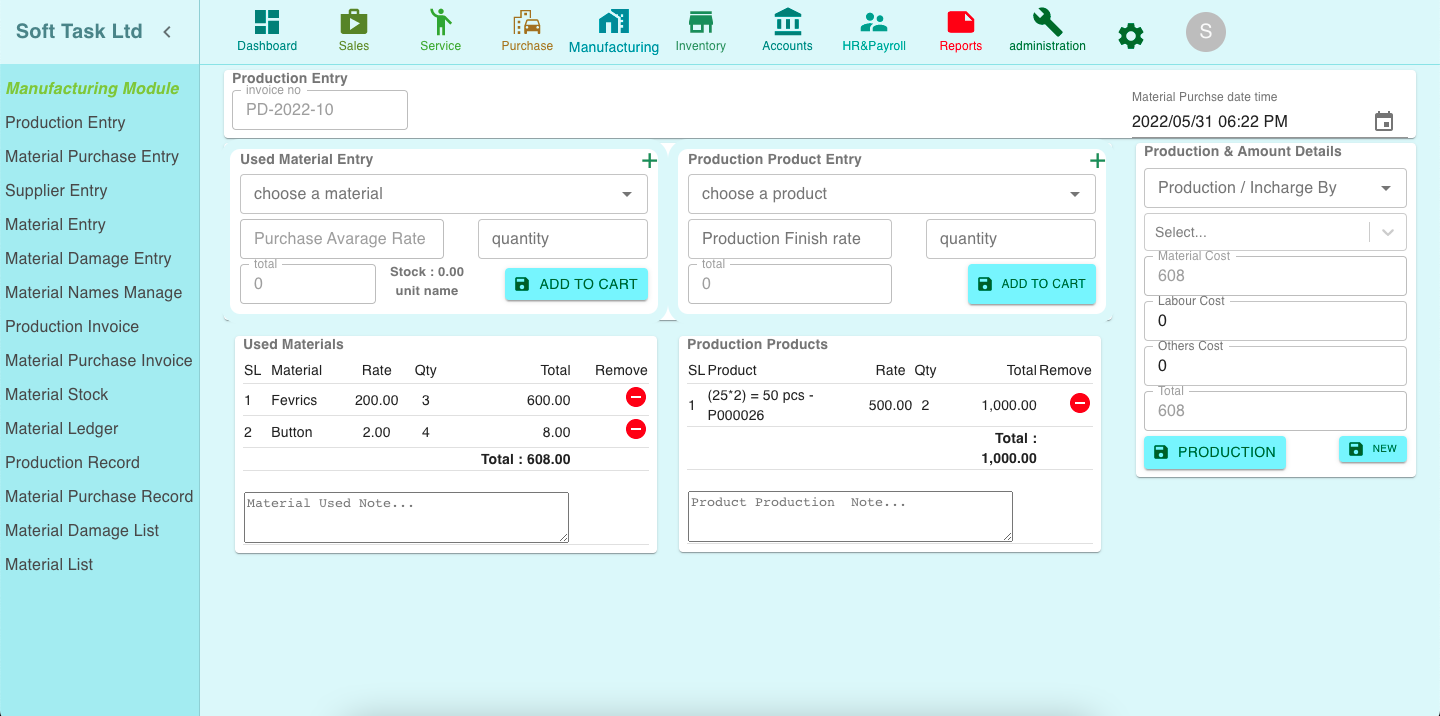Open the Purchase module icon
The image size is (1440, 716).
pos(527,28)
